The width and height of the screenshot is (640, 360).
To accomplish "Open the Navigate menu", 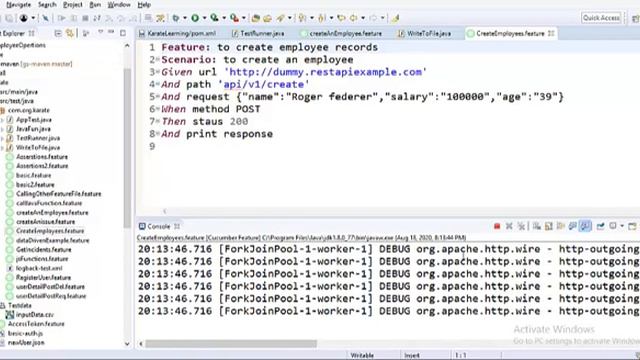I will (x=18, y=4).
